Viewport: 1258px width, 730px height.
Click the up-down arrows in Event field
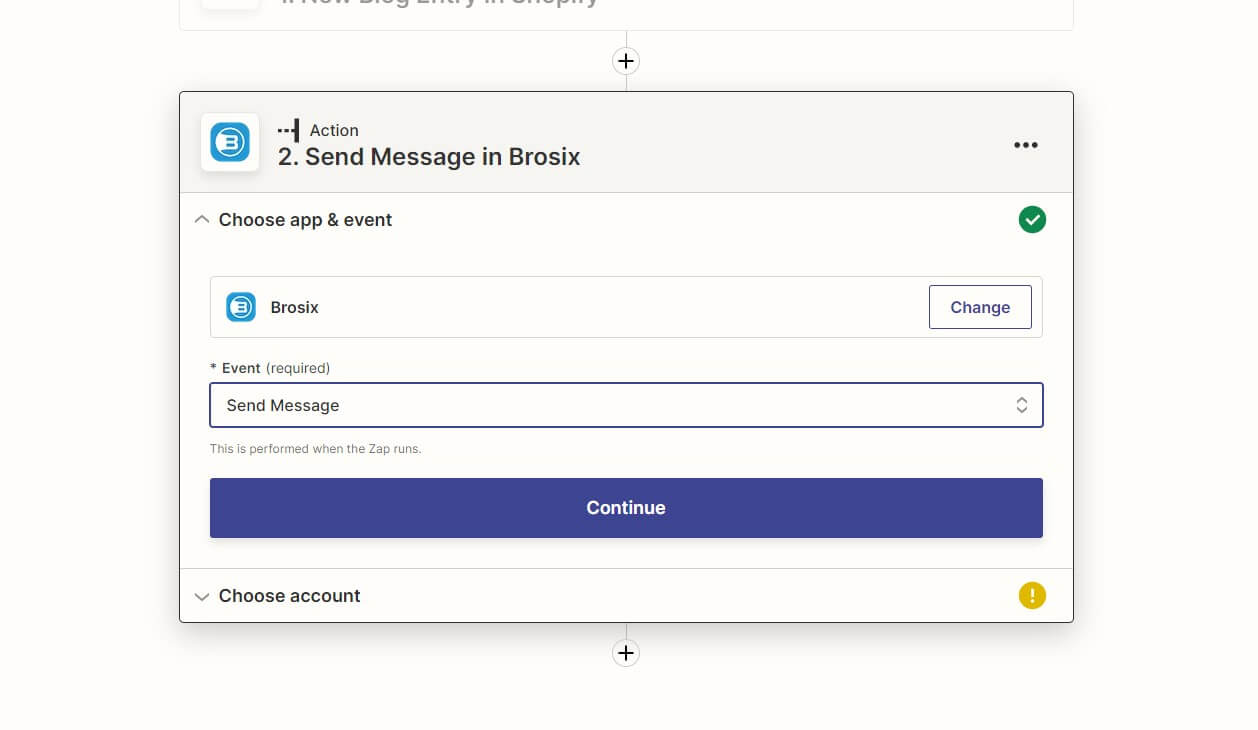click(1021, 405)
